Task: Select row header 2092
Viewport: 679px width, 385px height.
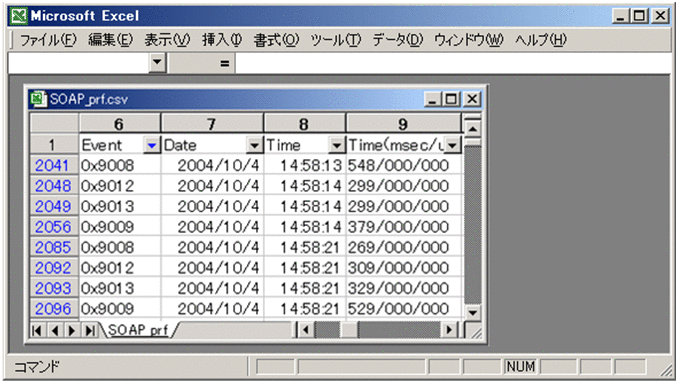Action: tap(54, 268)
